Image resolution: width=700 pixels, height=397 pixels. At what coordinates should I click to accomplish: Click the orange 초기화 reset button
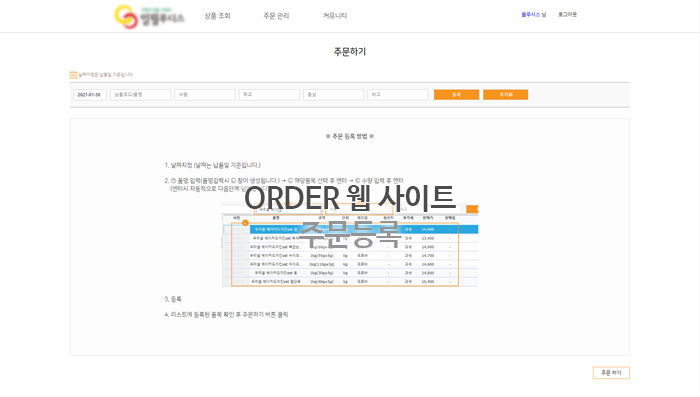505,95
